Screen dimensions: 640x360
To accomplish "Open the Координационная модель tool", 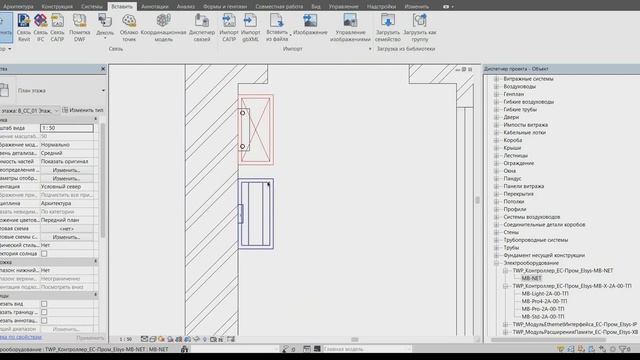I will (163, 27).
